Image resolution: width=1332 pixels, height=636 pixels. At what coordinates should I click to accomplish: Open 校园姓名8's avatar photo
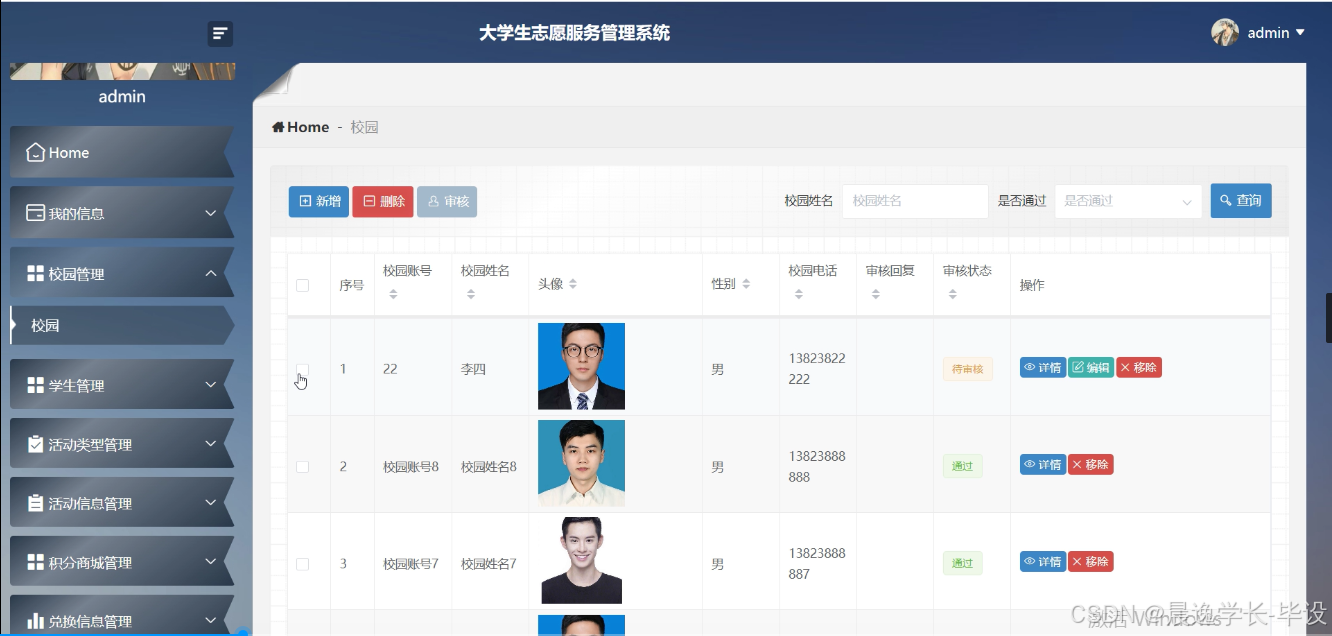(x=581, y=463)
